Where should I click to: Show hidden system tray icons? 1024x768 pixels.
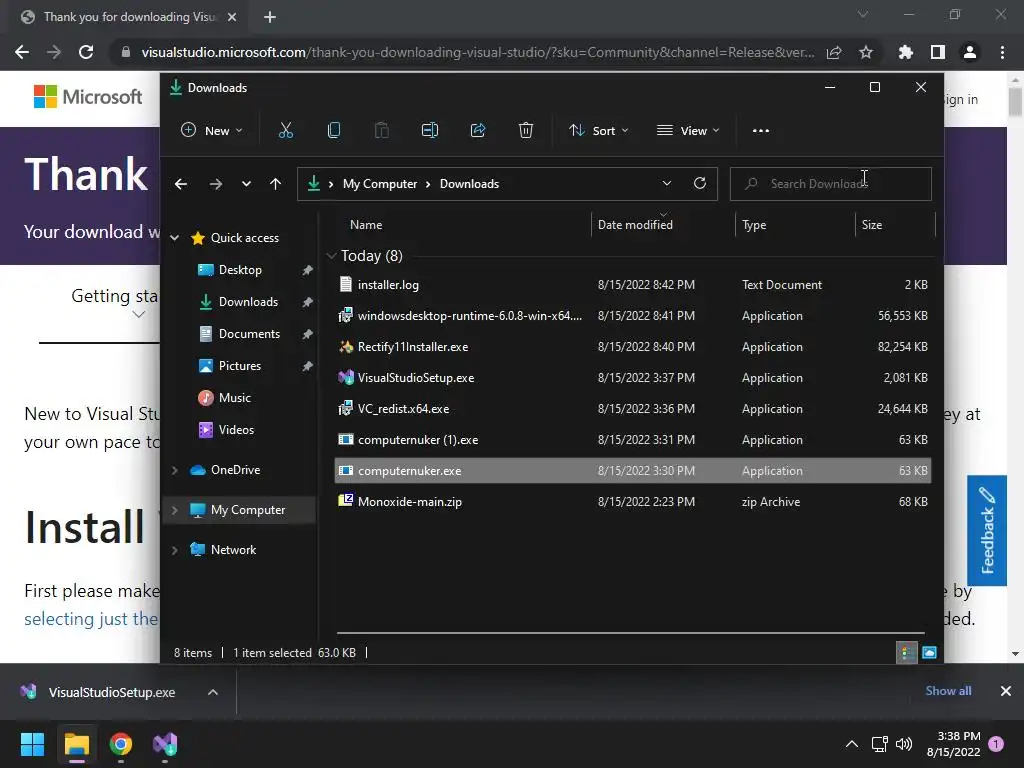(x=852, y=744)
